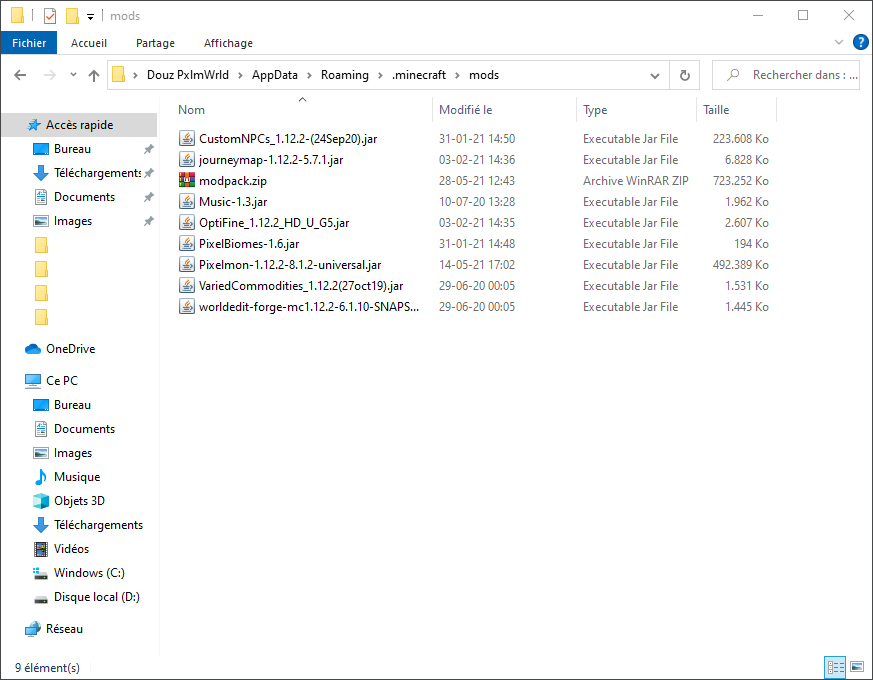
Task: Open Téléchargements under Ce PC
Action: pyautogui.click(x=88, y=525)
